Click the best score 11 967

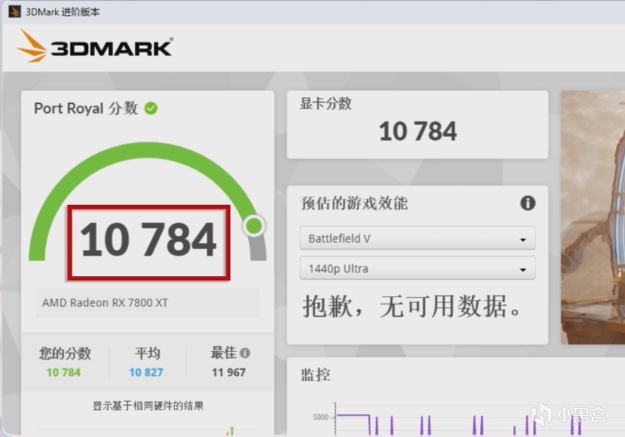coord(229,372)
